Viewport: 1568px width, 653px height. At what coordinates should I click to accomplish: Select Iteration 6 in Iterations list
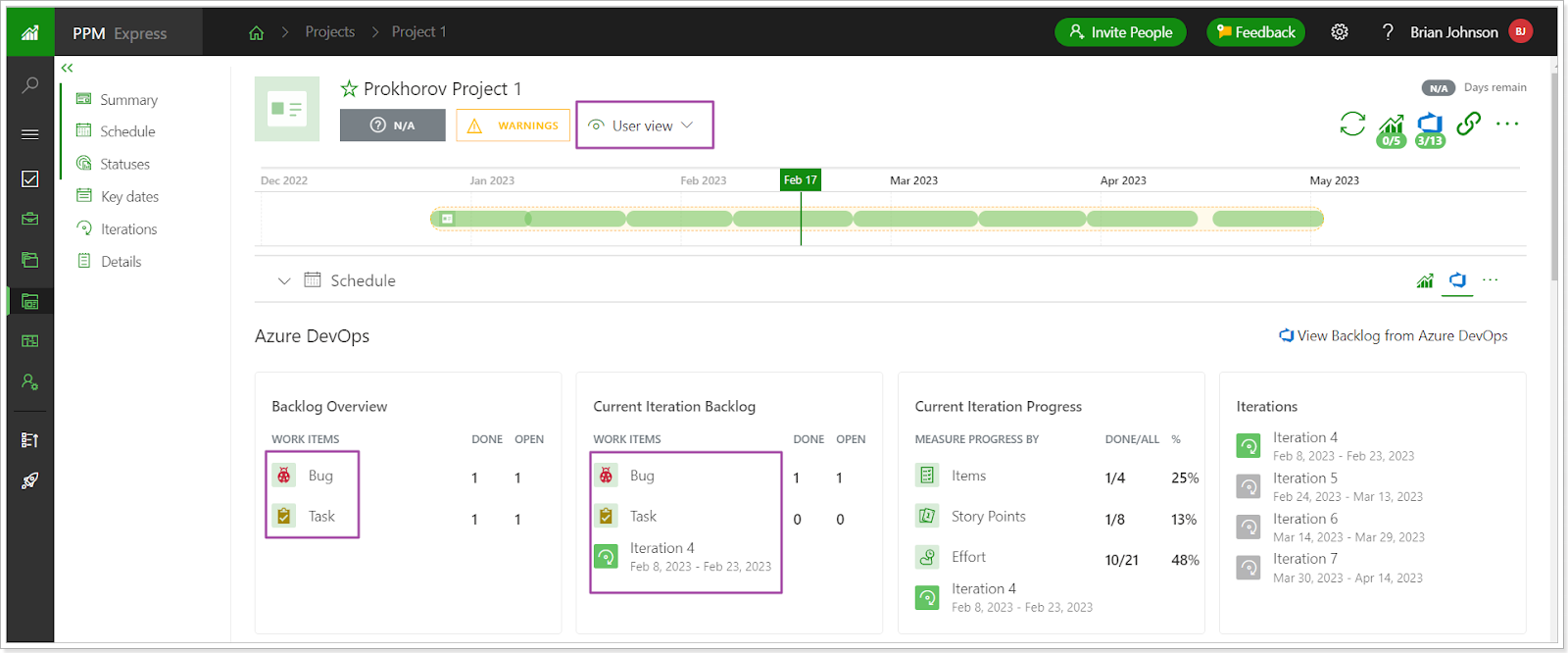[x=1331, y=527]
